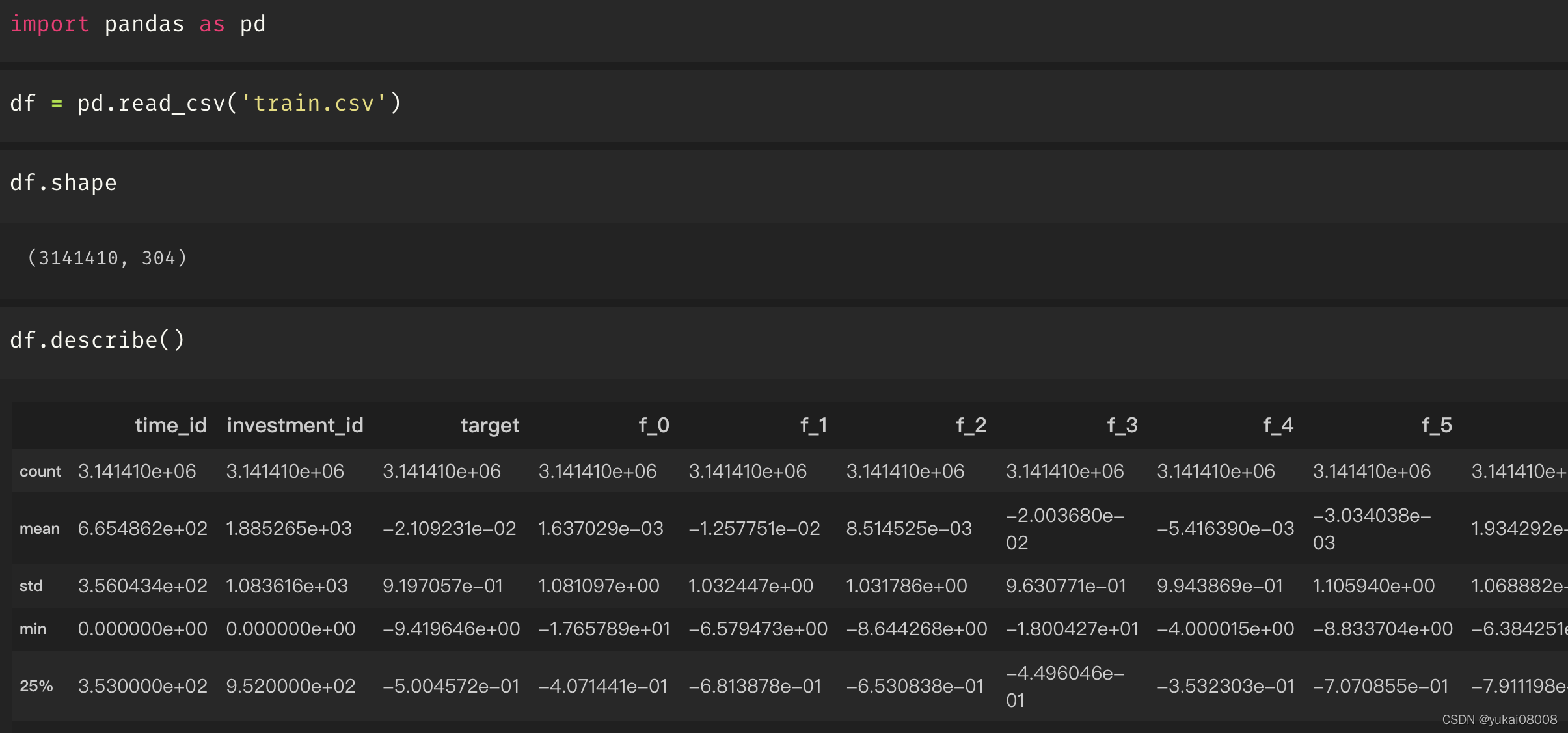Image resolution: width=1568 pixels, height=733 pixels.
Task: Click the df.describe() code cell
Action: [784, 342]
